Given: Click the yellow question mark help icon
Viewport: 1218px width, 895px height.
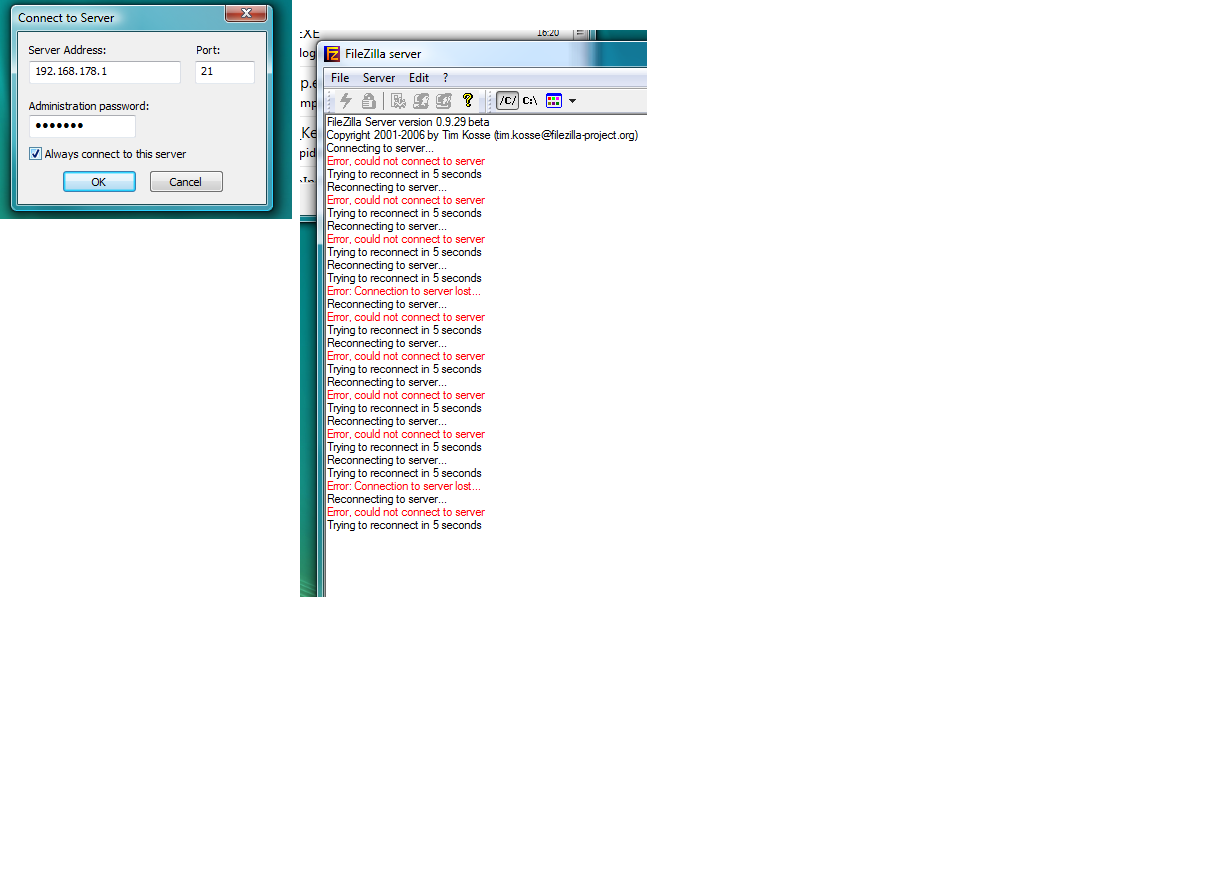Looking at the screenshot, I should pyautogui.click(x=467, y=101).
